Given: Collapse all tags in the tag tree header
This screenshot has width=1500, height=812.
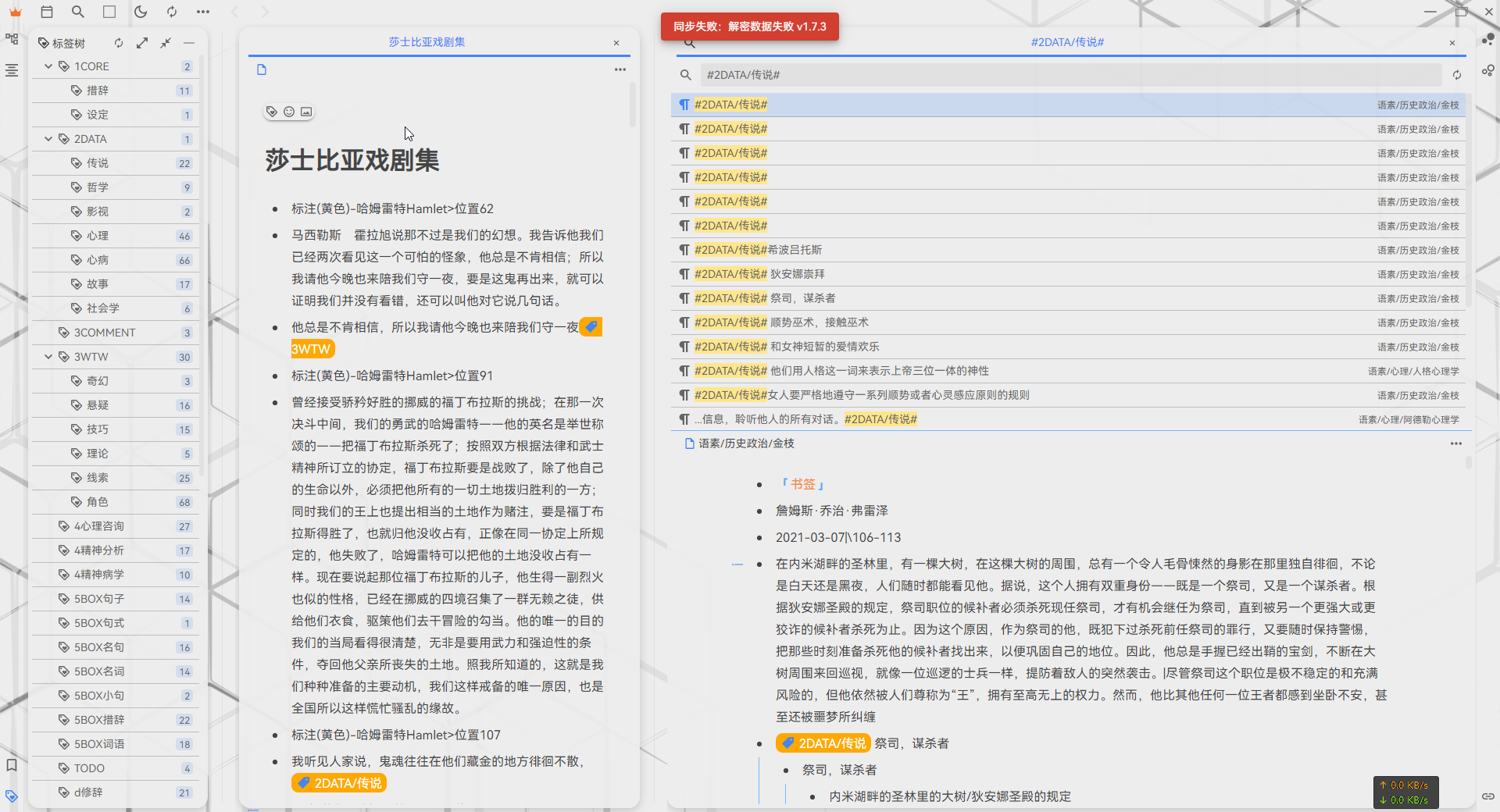Looking at the screenshot, I should 166,43.
